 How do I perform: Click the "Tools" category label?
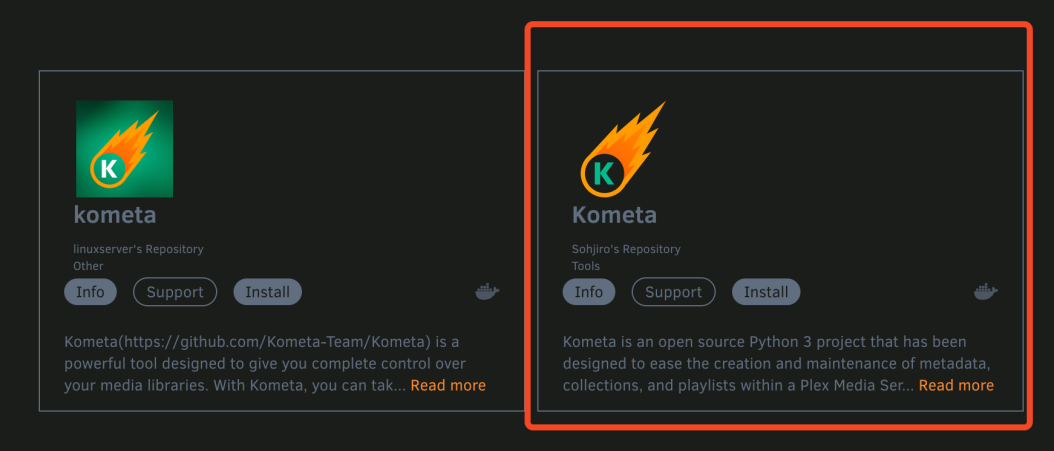[x=586, y=265]
